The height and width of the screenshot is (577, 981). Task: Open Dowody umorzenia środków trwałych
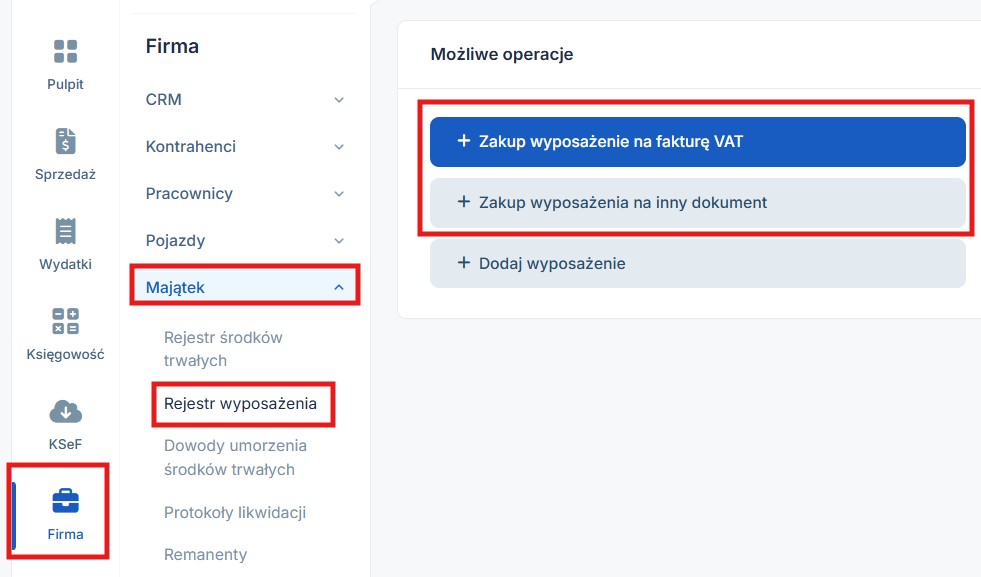235,457
